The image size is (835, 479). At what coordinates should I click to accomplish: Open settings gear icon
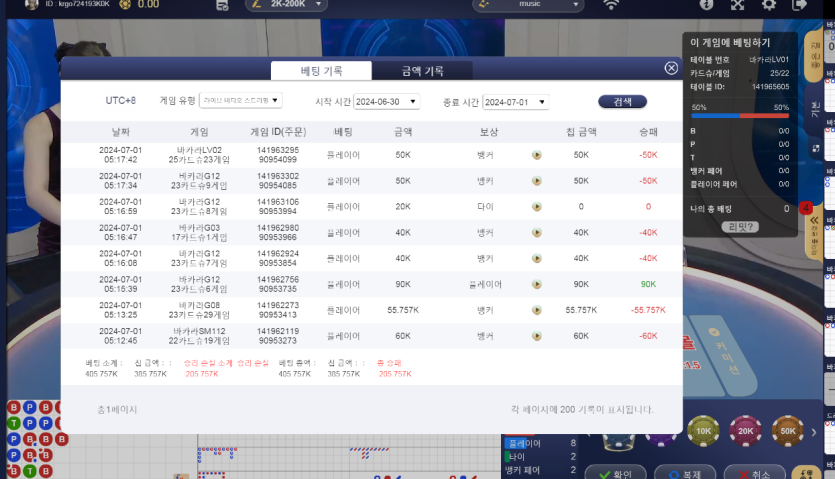point(768,5)
